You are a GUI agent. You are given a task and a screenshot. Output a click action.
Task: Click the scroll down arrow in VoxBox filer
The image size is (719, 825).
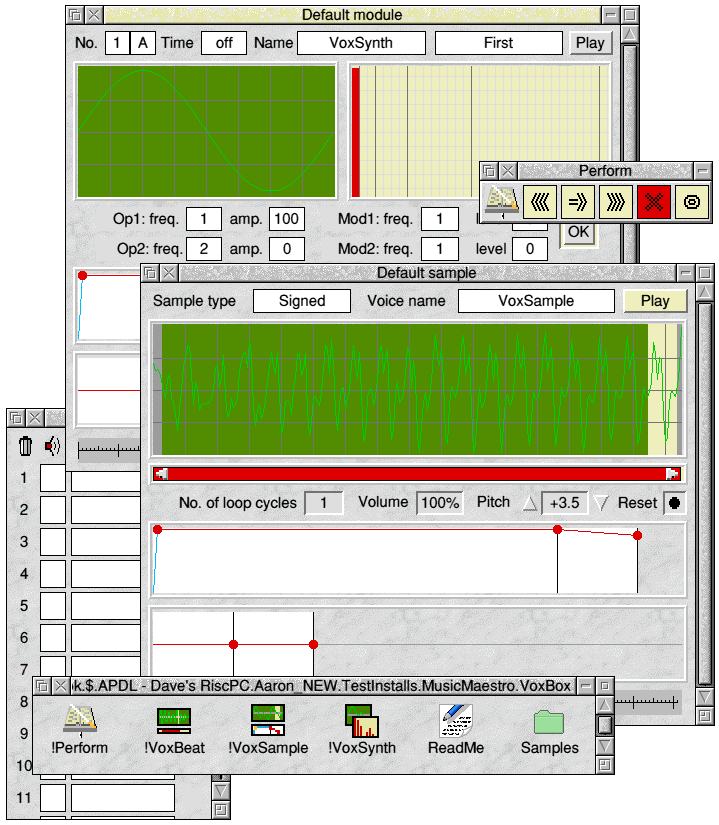tap(605, 746)
